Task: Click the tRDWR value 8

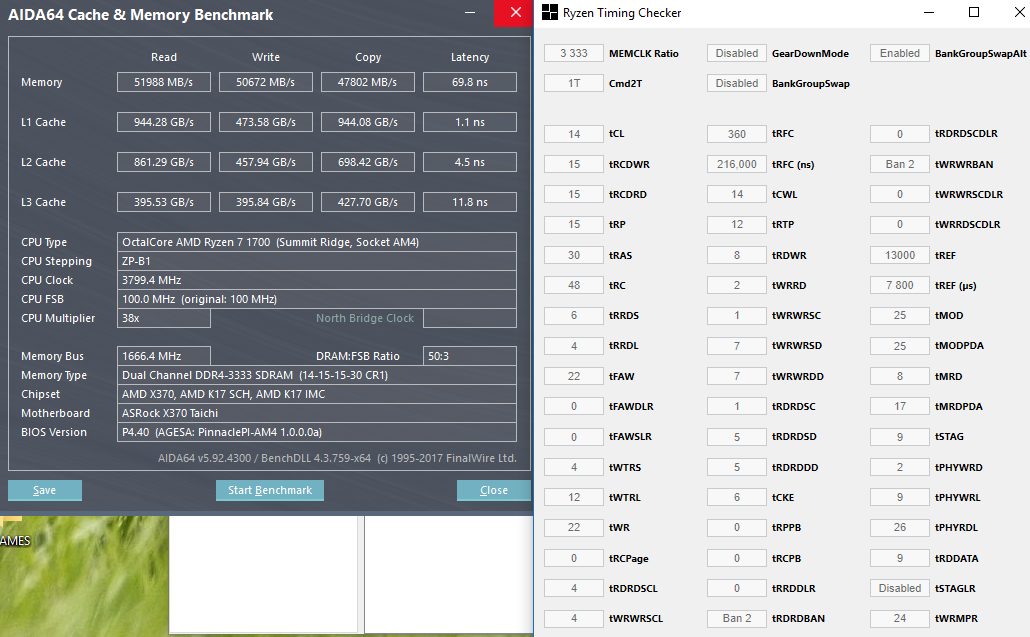Action: 736,255
